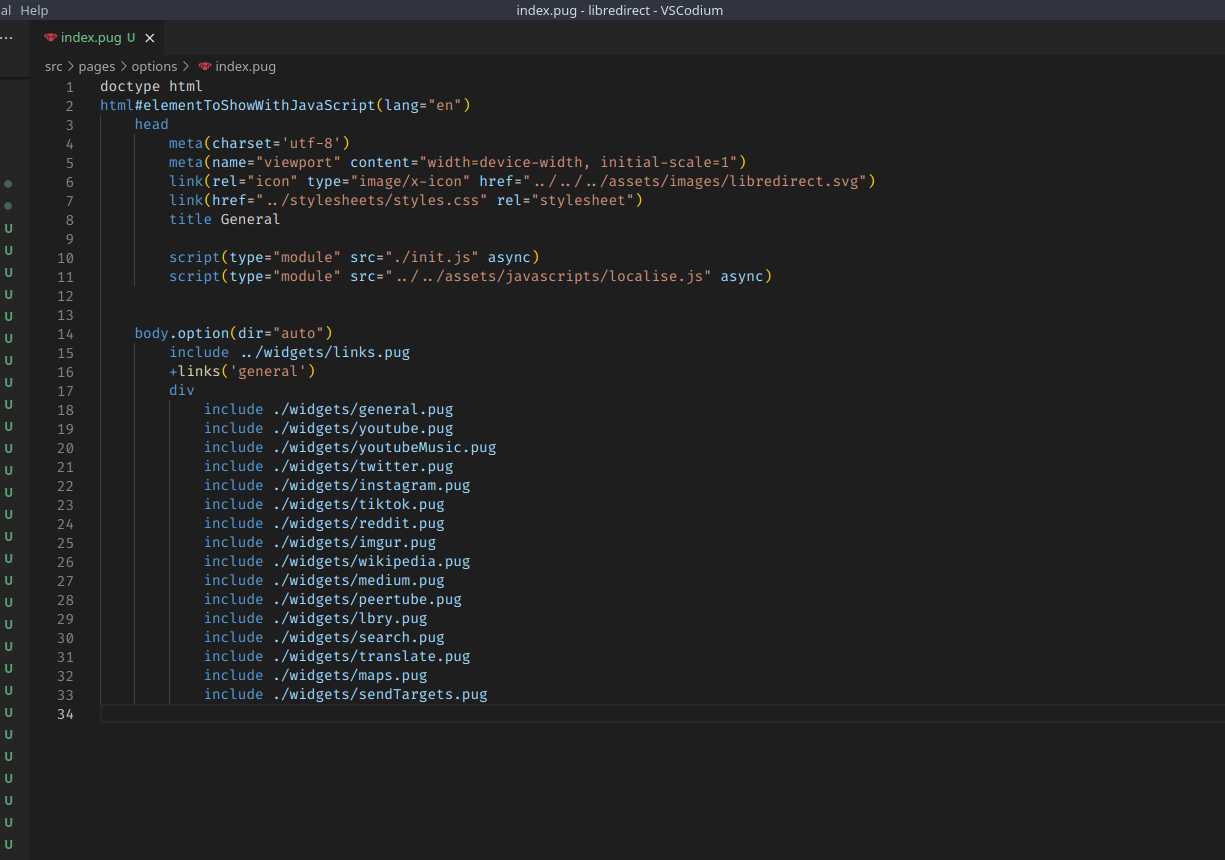The image size is (1225, 860).
Task: Open the src breadcrumb segment
Action: (x=54, y=67)
